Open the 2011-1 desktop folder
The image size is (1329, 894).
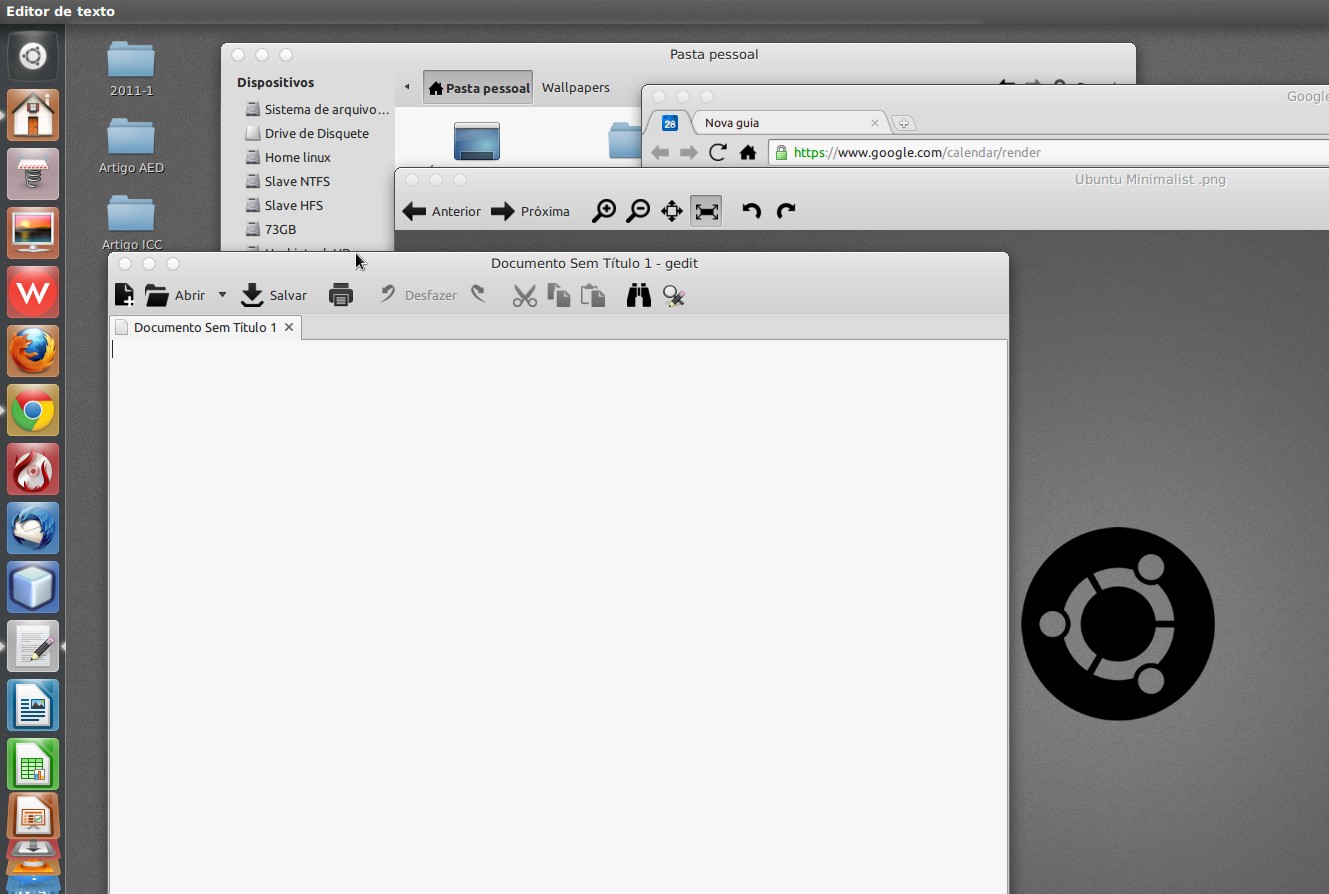pyautogui.click(x=131, y=69)
